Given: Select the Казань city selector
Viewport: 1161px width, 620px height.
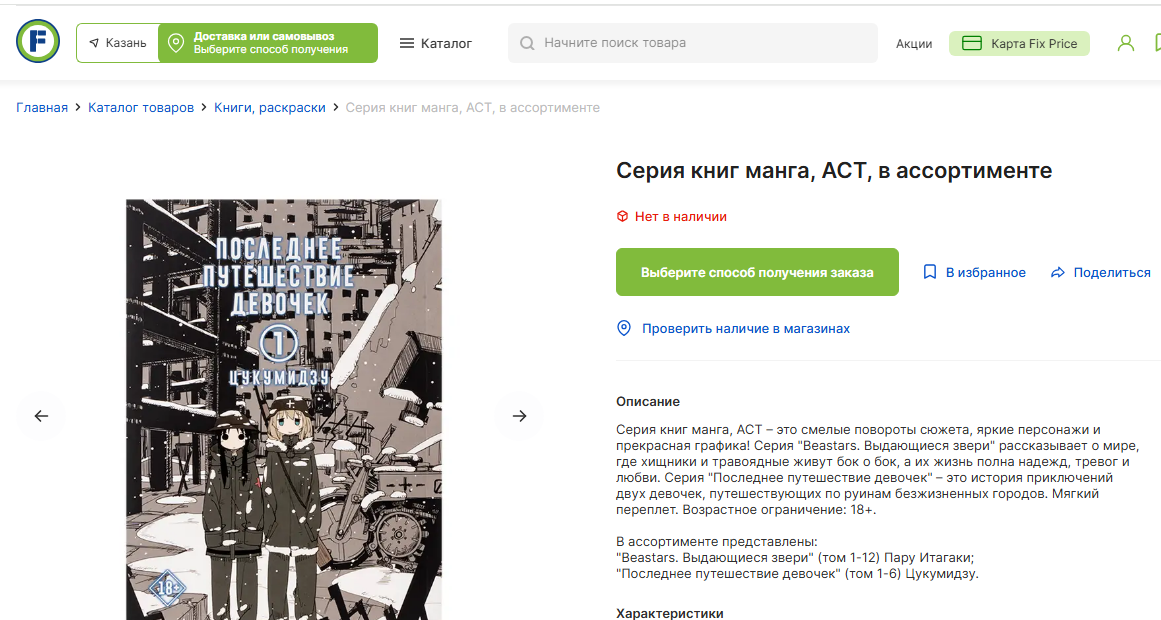Looking at the screenshot, I should tap(118, 43).
